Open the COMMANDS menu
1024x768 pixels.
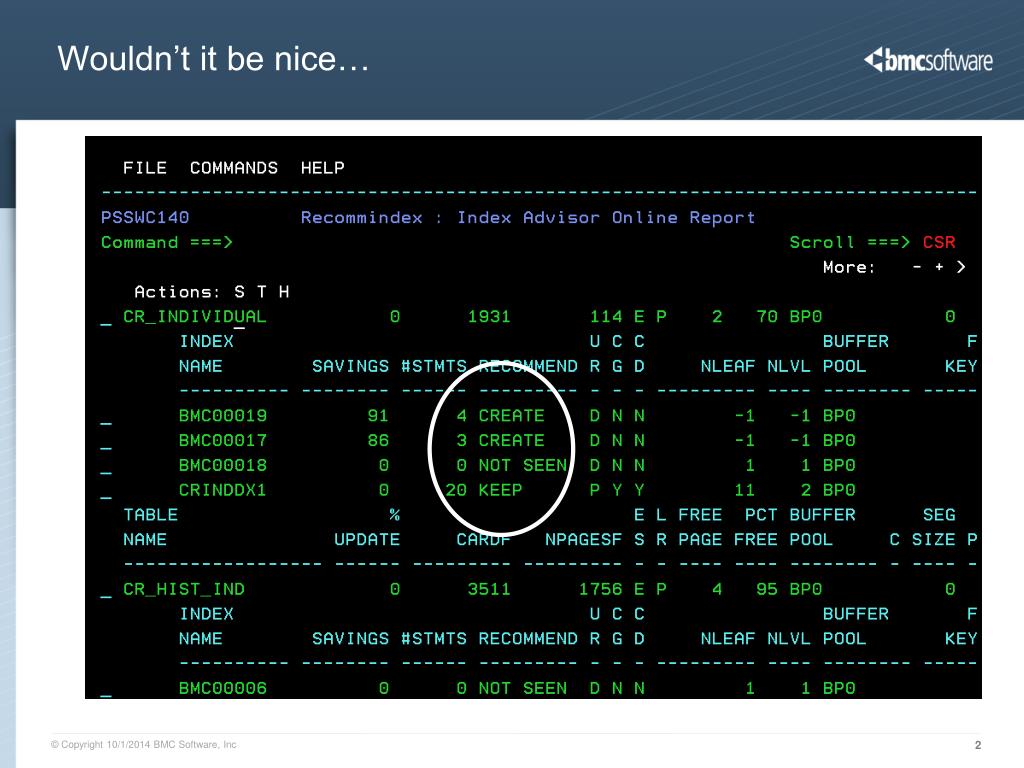pyautogui.click(x=234, y=168)
